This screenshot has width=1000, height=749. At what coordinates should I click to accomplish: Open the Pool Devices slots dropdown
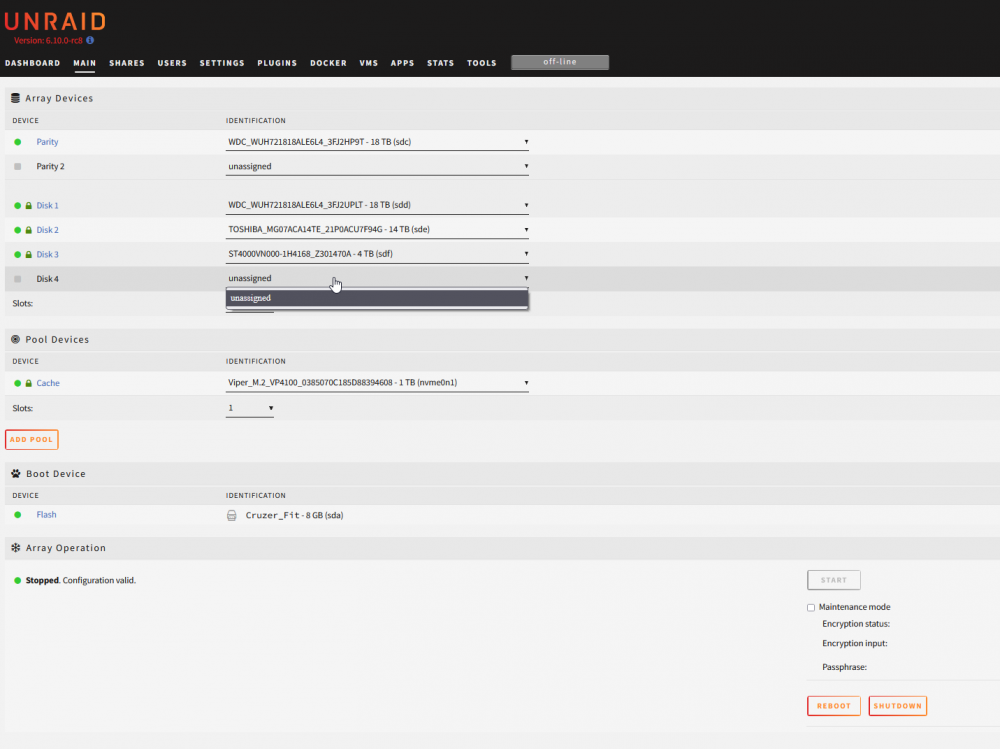tap(250, 408)
